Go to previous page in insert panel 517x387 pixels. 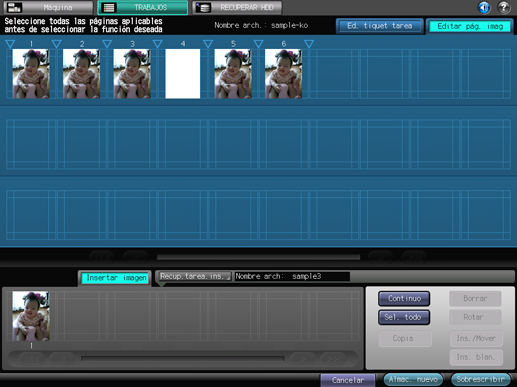pyautogui.click(x=63, y=359)
